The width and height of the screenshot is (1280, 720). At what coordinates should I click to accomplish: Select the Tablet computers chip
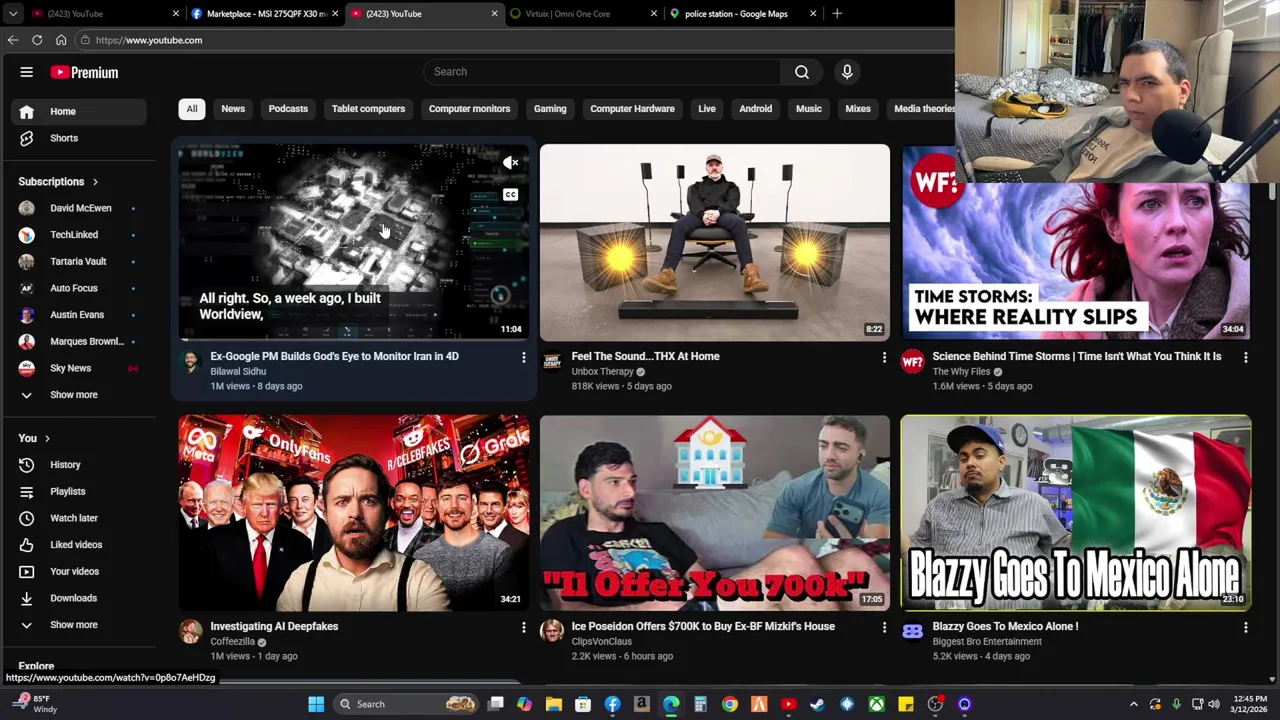[x=368, y=108]
